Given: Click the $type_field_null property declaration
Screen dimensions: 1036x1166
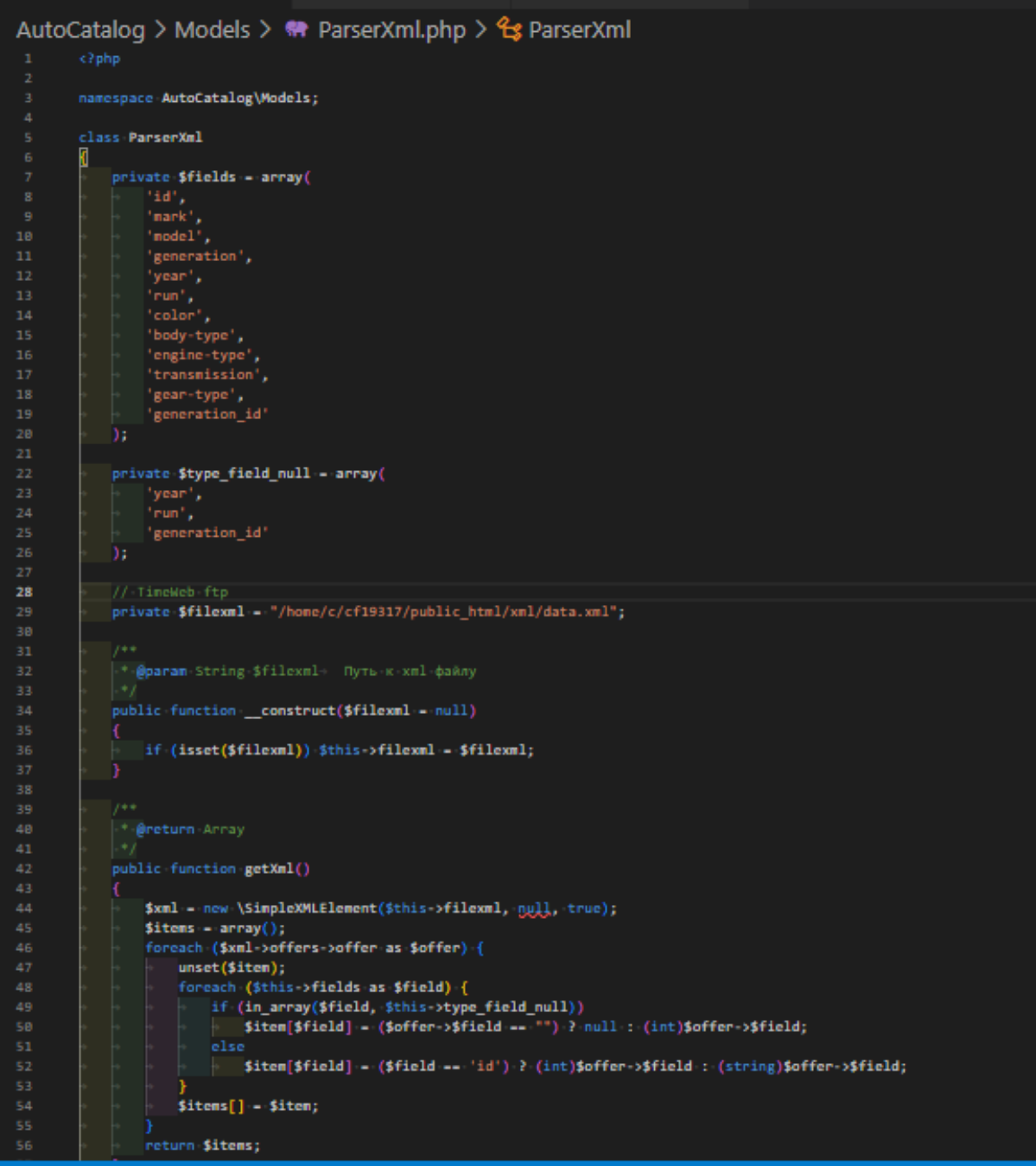Looking at the screenshot, I should click(x=244, y=474).
